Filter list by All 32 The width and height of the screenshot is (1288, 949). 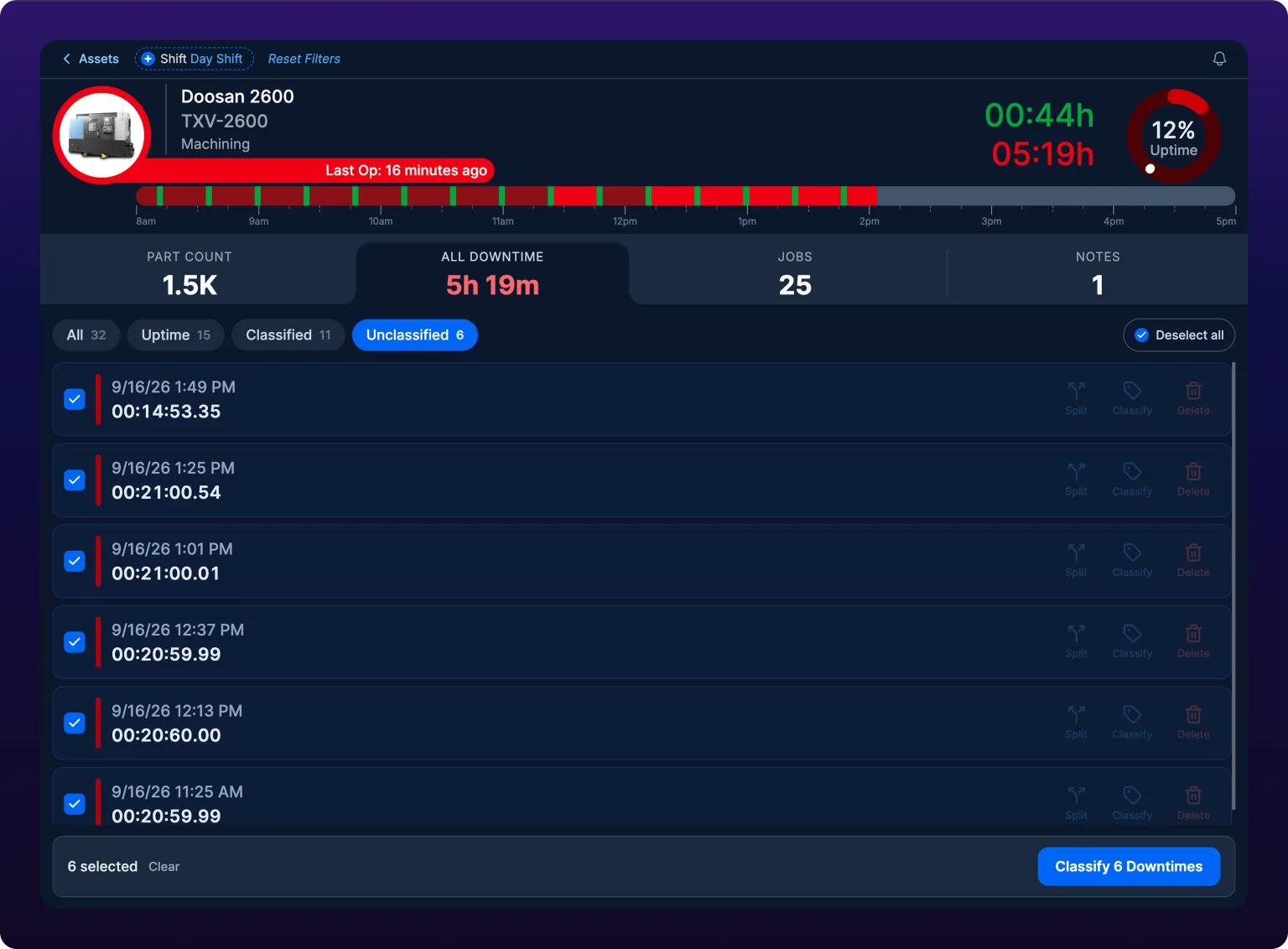[86, 335]
